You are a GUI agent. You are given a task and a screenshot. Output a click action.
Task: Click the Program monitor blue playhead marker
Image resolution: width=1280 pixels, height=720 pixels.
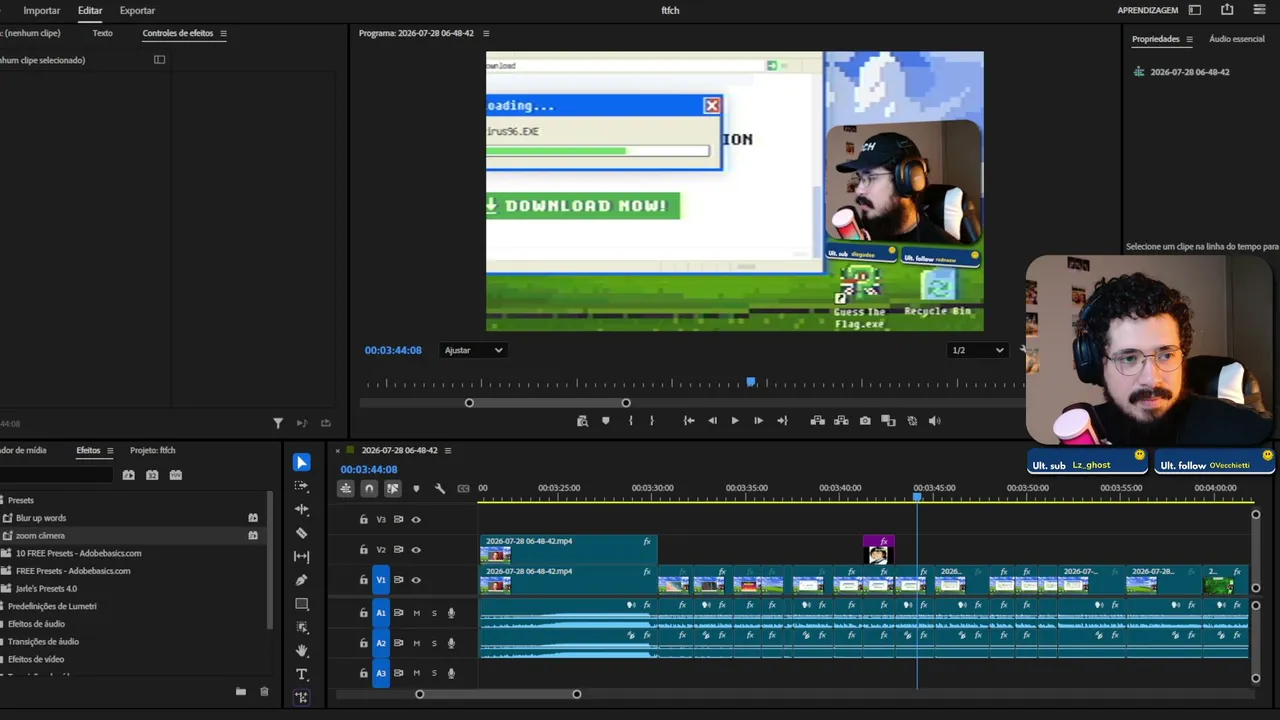pos(751,382)
